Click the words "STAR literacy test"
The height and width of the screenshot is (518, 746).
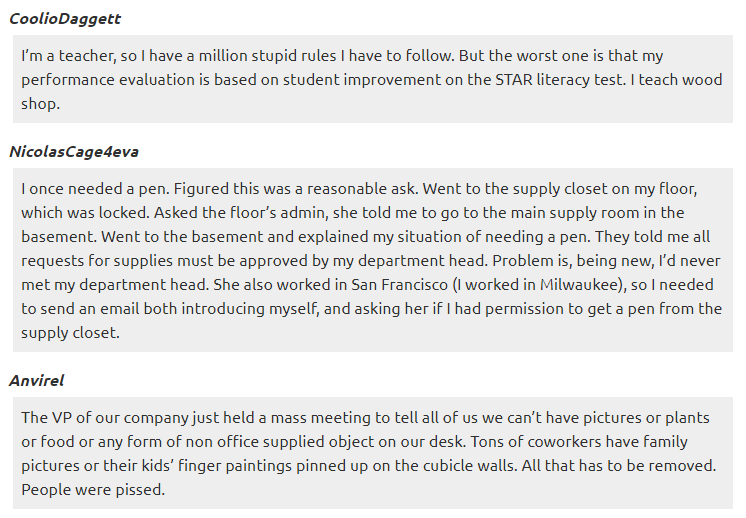(559, 80)
